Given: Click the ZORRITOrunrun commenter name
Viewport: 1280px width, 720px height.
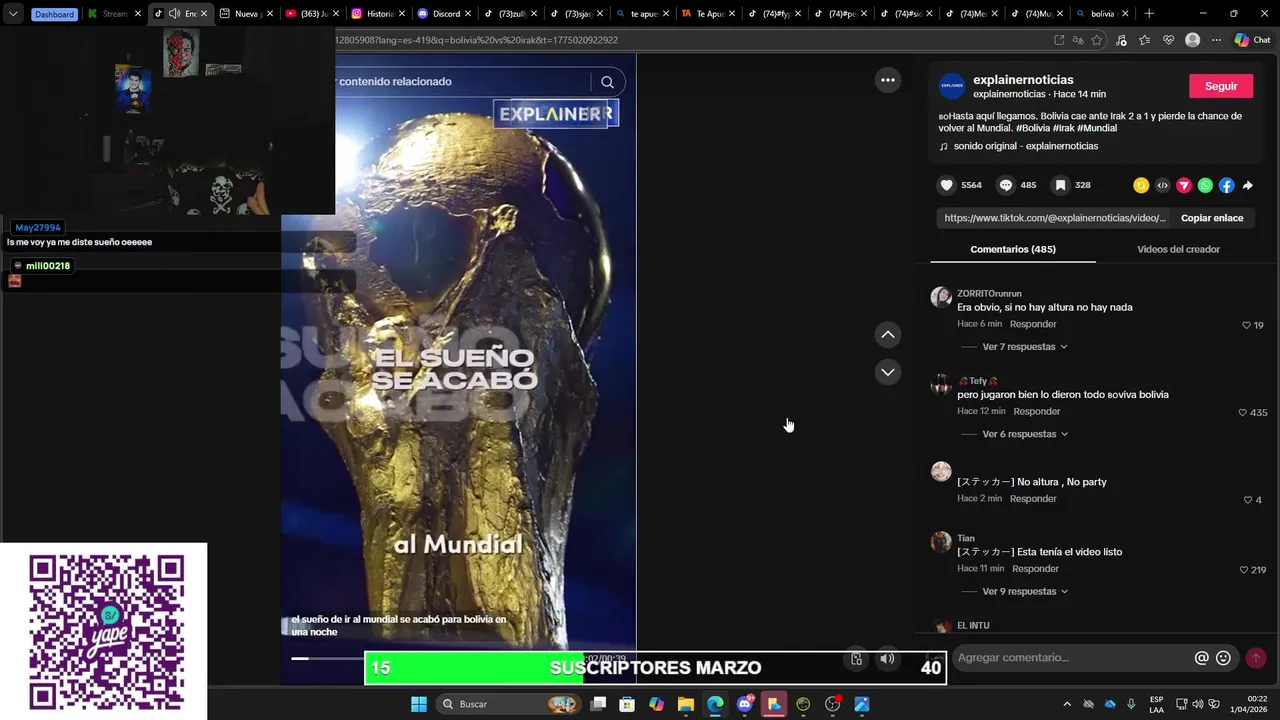Looking at the screenshot, I should (x=989, y=294).
